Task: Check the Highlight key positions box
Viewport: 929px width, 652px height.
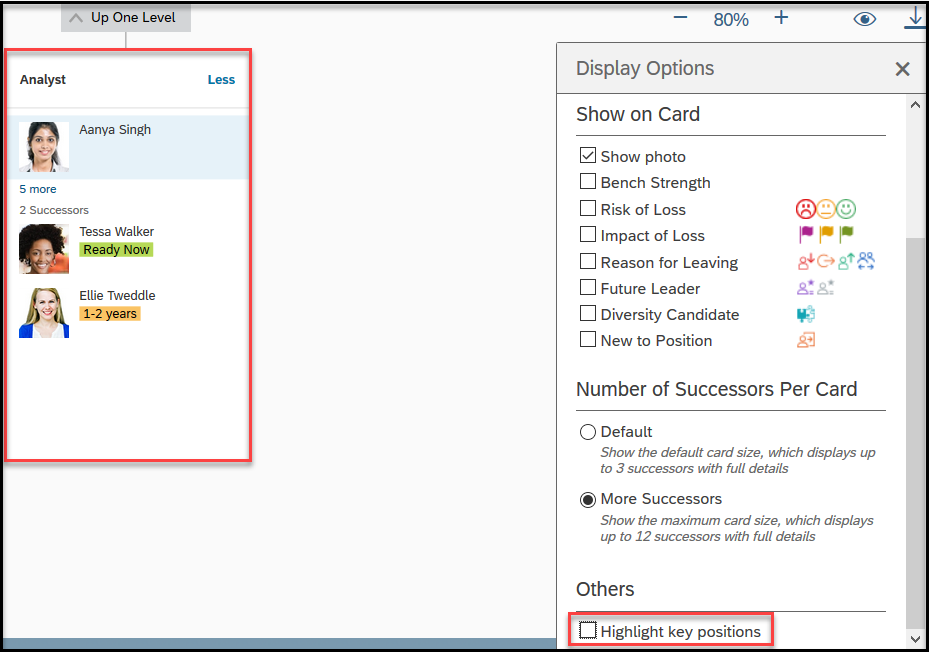Action: pos(588,630)
